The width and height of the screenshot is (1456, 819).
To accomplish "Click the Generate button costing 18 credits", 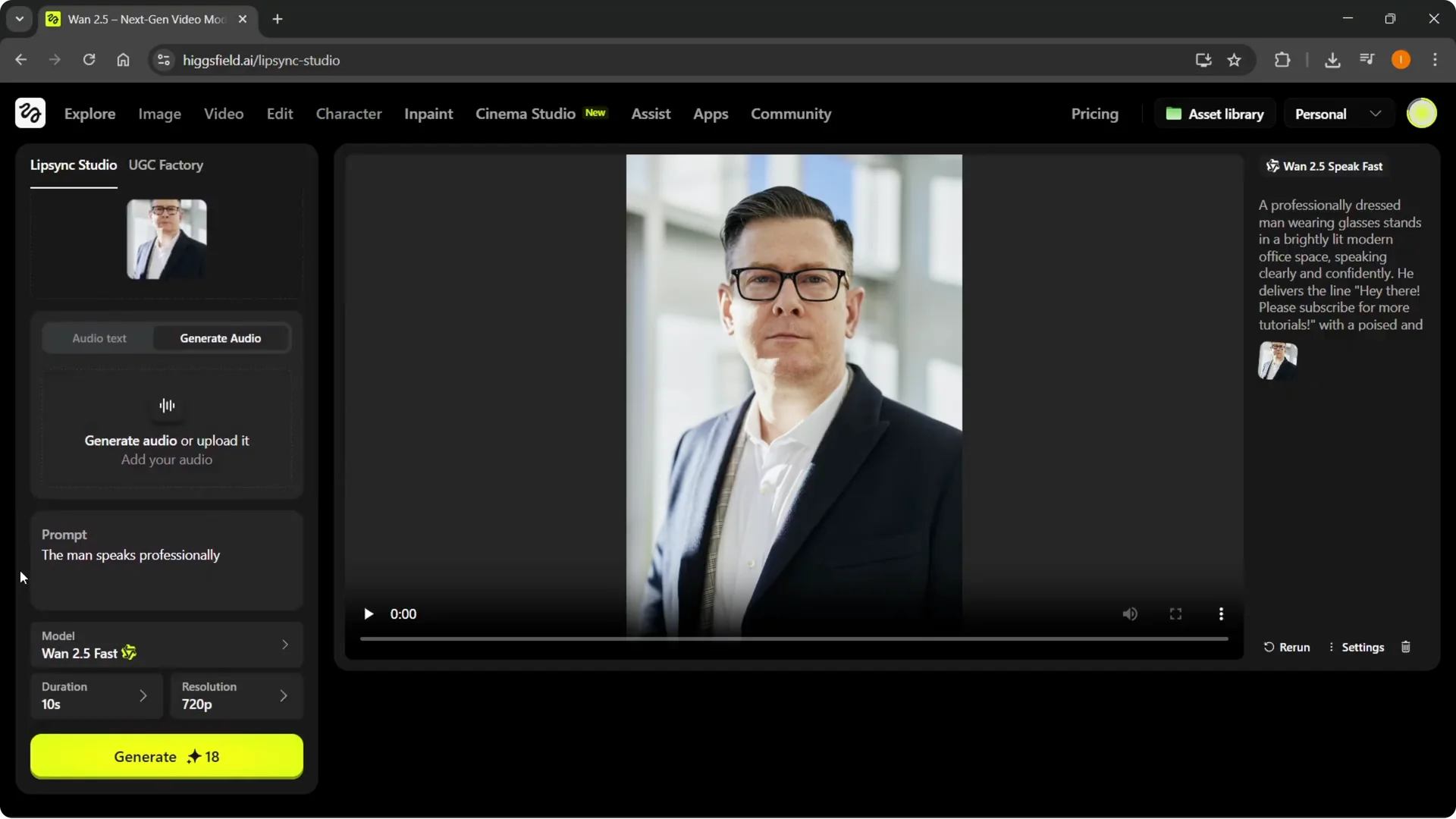I will point(166,756).
